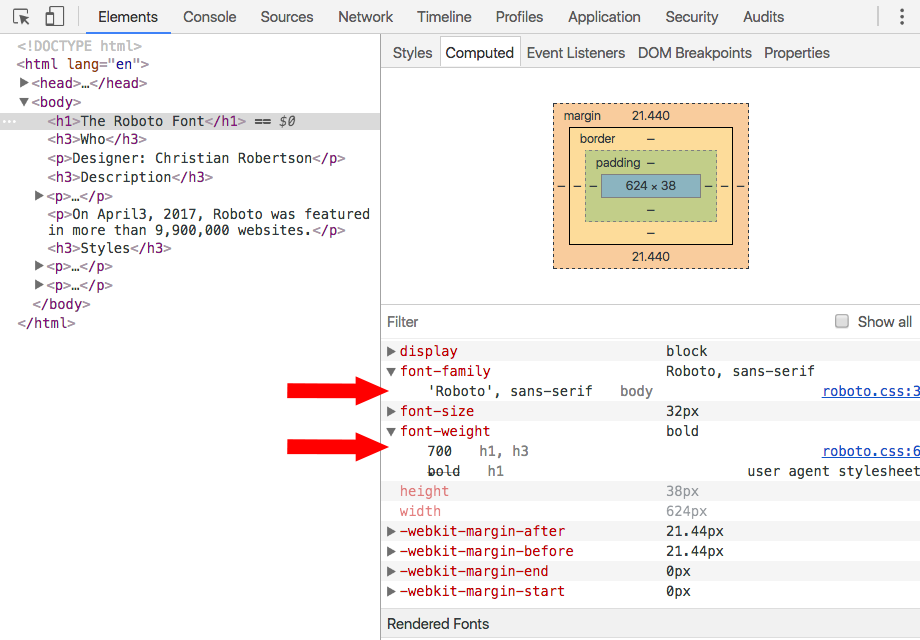This screenshot has width=920, height=640.
Task: Expand the font-size computed property
Action: pyautogui.click(x=391, y=411)
